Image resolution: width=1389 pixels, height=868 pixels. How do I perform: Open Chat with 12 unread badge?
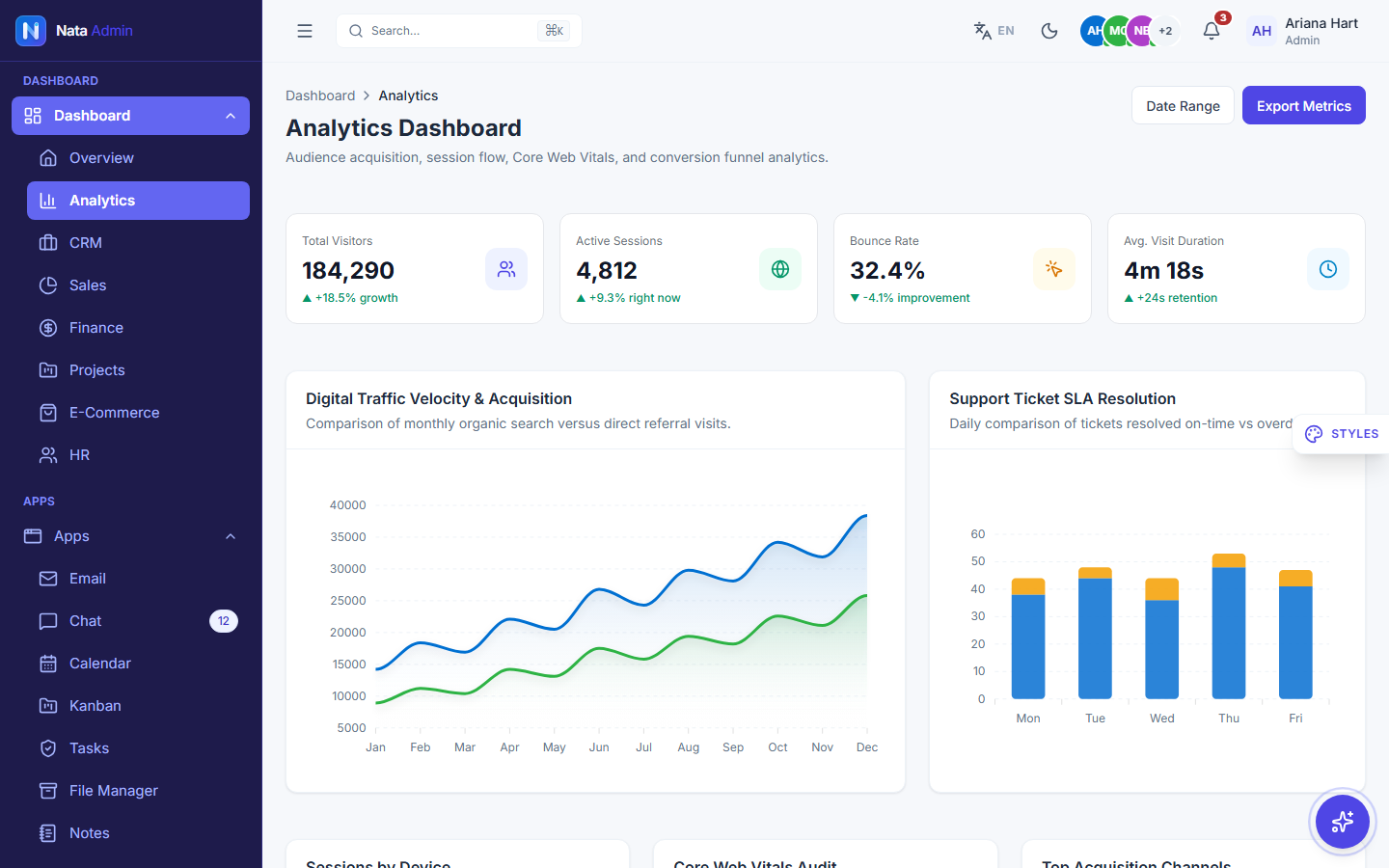tap(138, 621)
